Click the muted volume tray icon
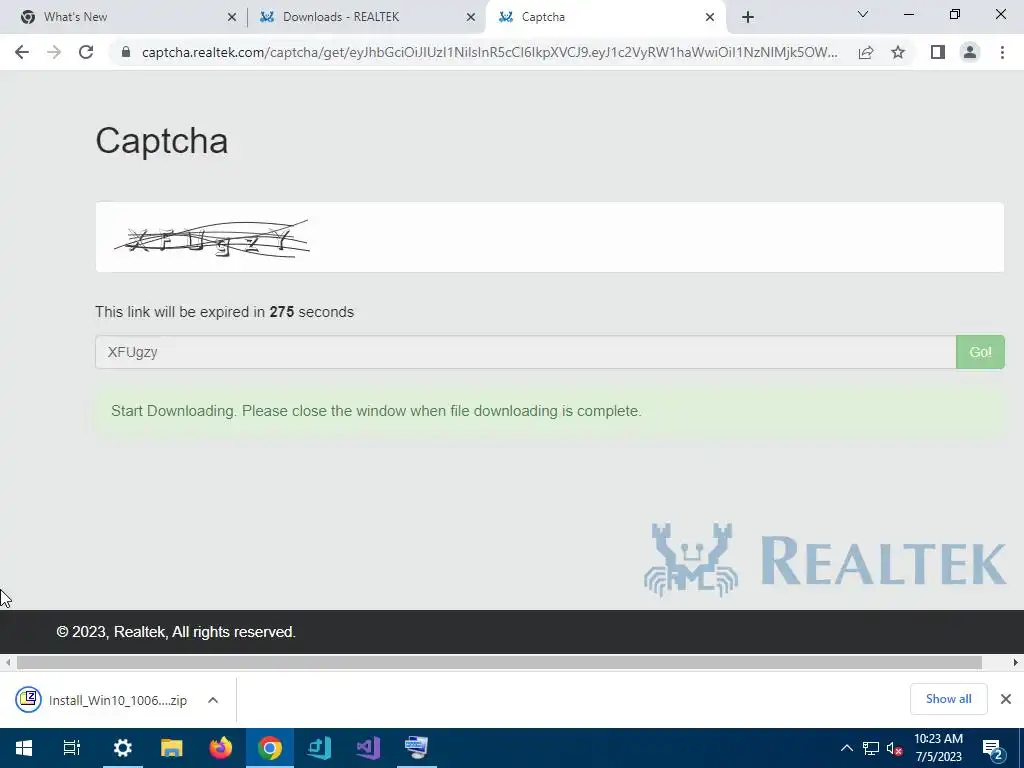1024x768 pixels. 894,748
